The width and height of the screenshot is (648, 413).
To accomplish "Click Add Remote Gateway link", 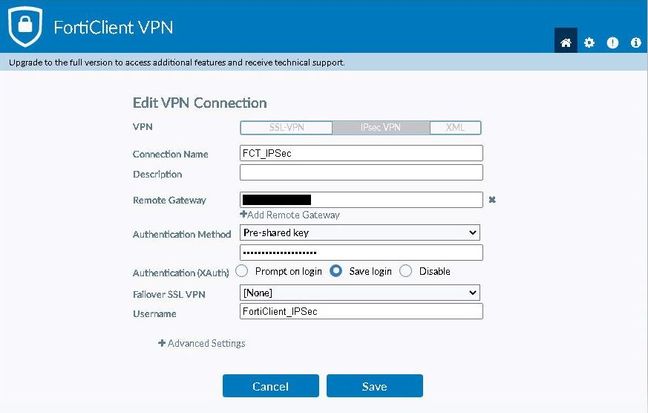I will click(x=290, y=215).
